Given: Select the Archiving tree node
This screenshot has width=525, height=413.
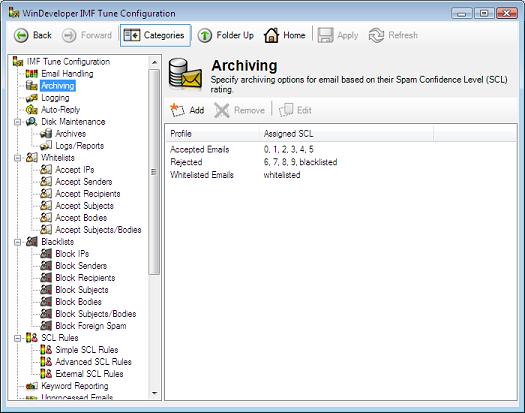Looking at the screenshot, I should 58,86.
